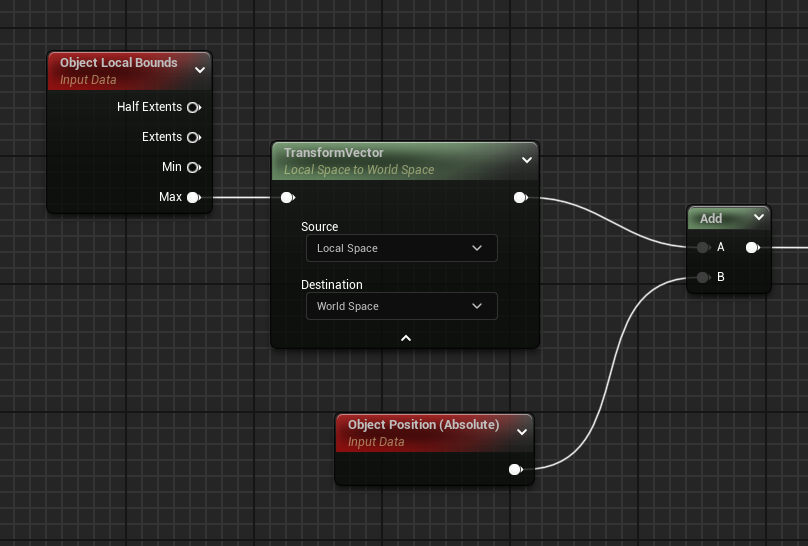Click the TransformVector output pin
Viewport: 808px width, 546px height.
(x=520, y=197)
